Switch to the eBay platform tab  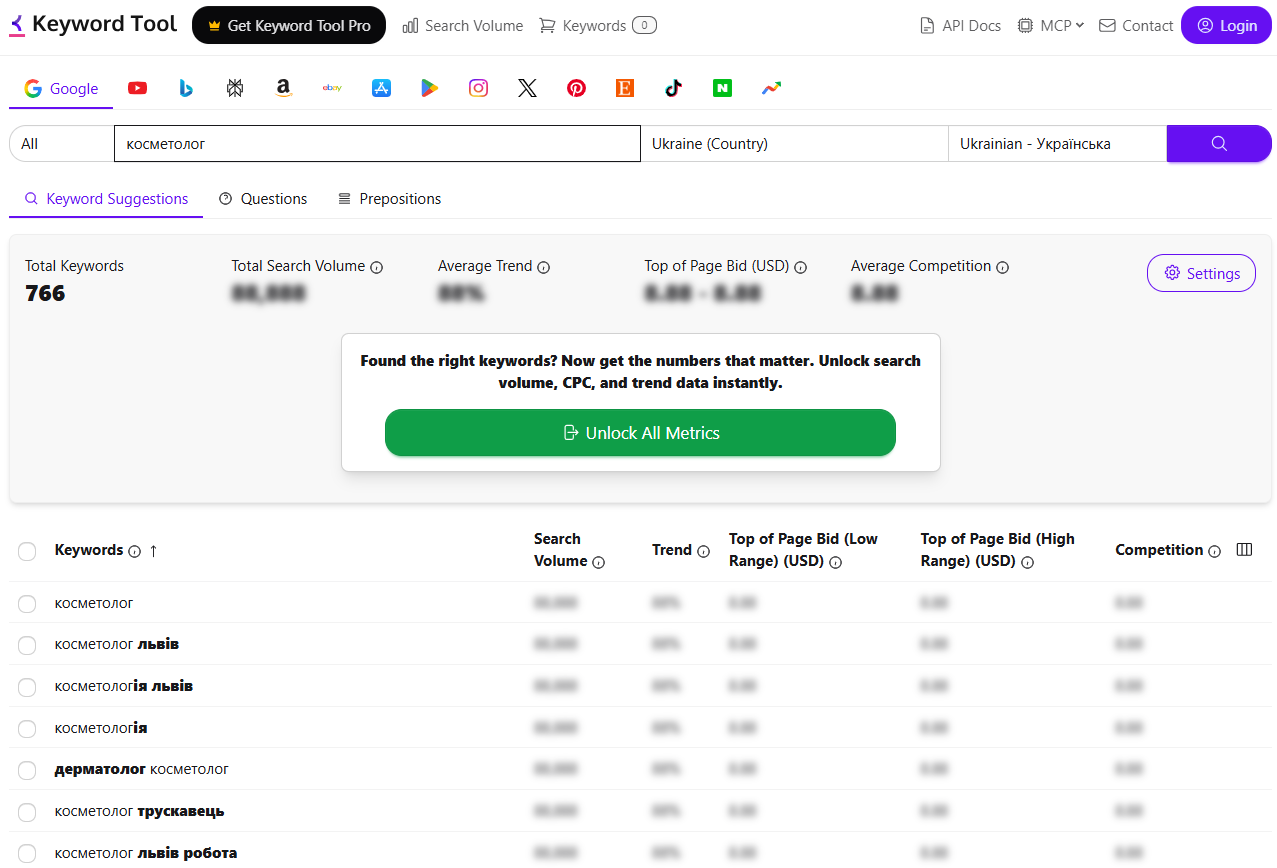(332, 88)
